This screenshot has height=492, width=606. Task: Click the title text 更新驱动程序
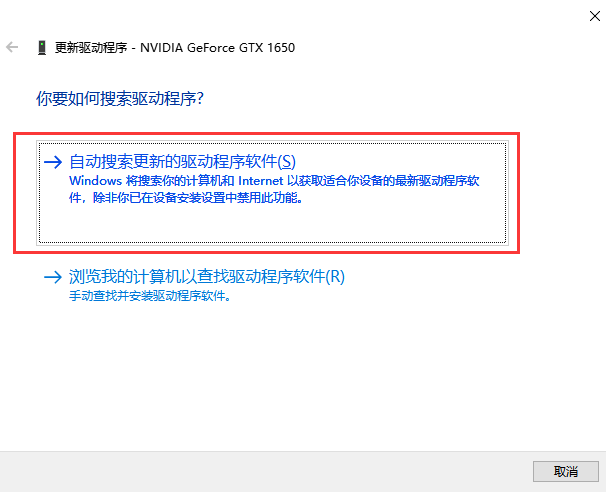[91, 48]
